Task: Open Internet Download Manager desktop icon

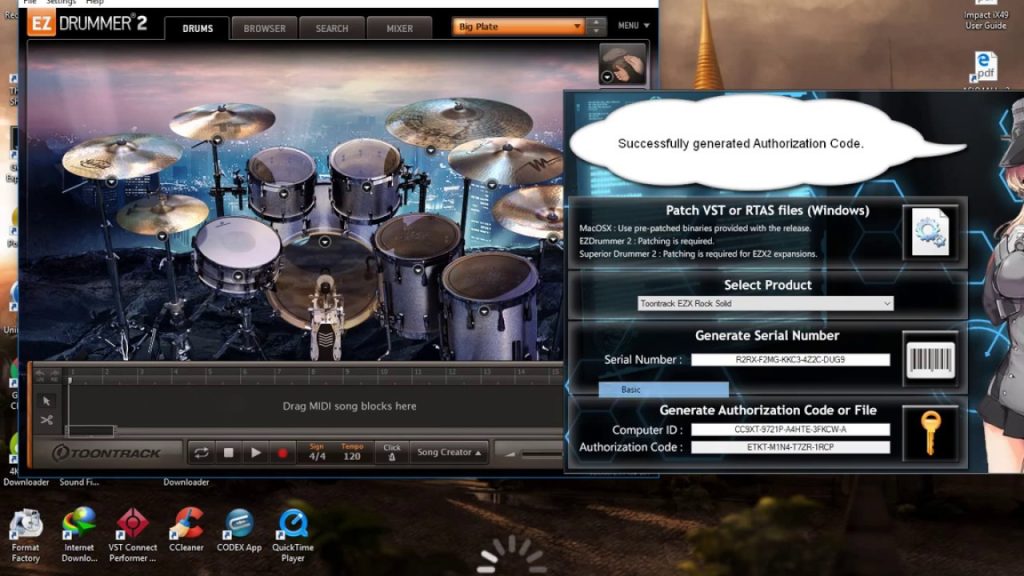Action: click(x=79, y=536)
